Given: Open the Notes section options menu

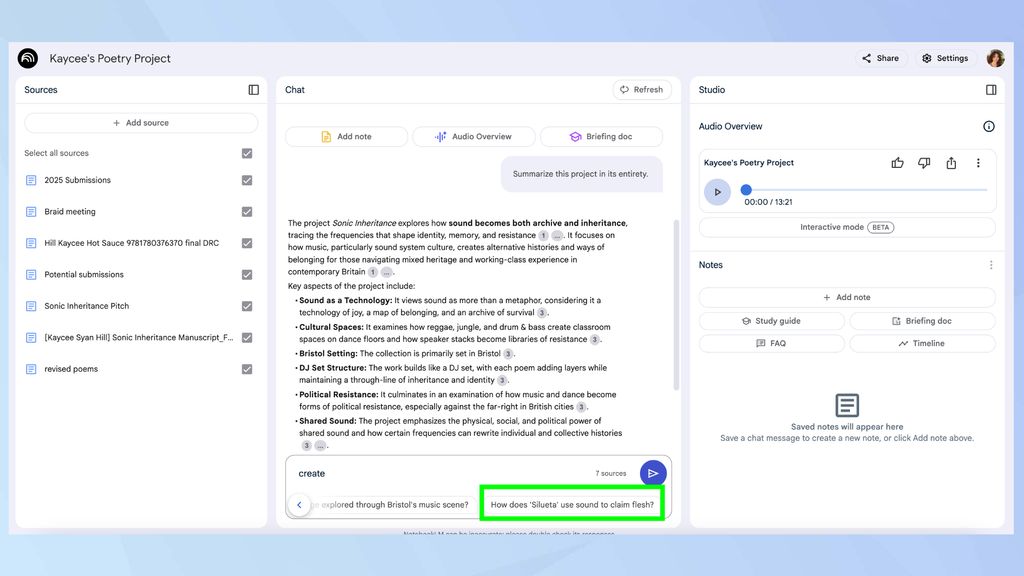Looking at the screenshot, I should (x=991, y=264).
